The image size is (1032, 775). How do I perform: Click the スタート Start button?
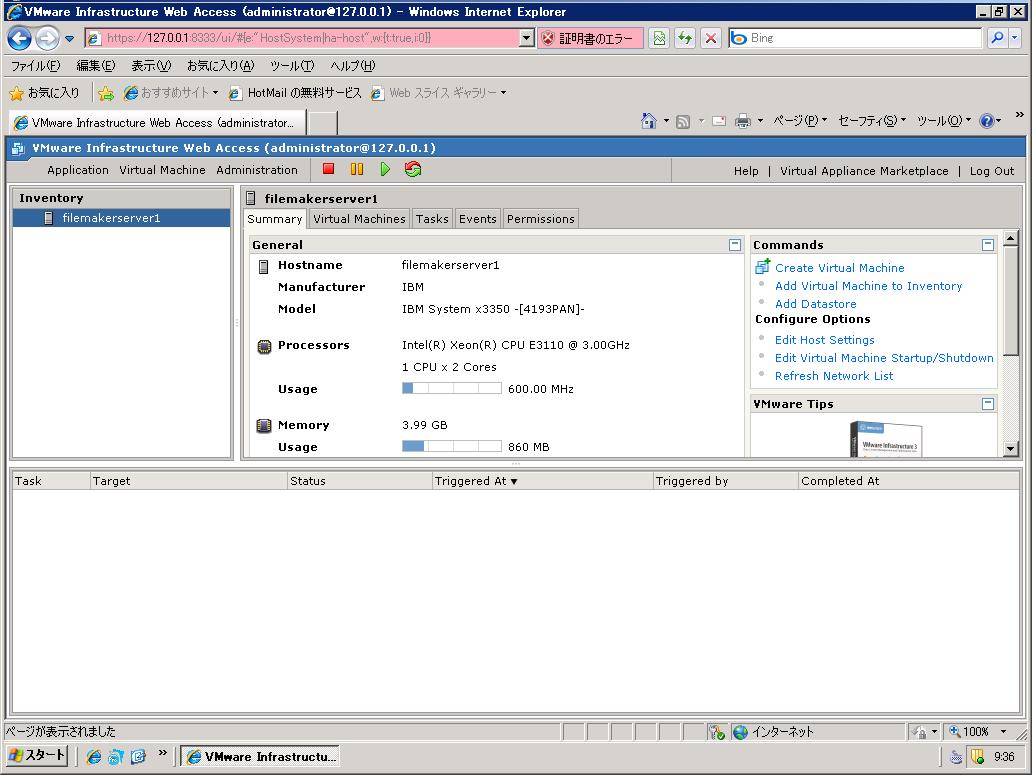pos(37,756)
